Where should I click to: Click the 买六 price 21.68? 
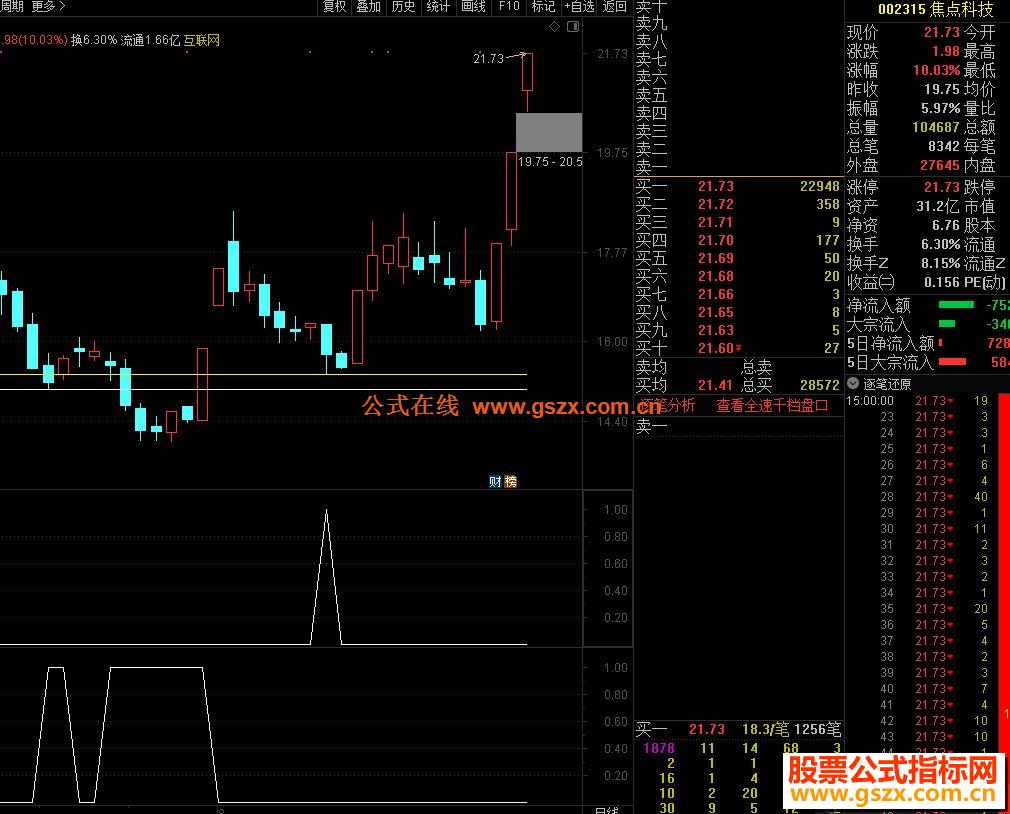(x=716, y=276)
